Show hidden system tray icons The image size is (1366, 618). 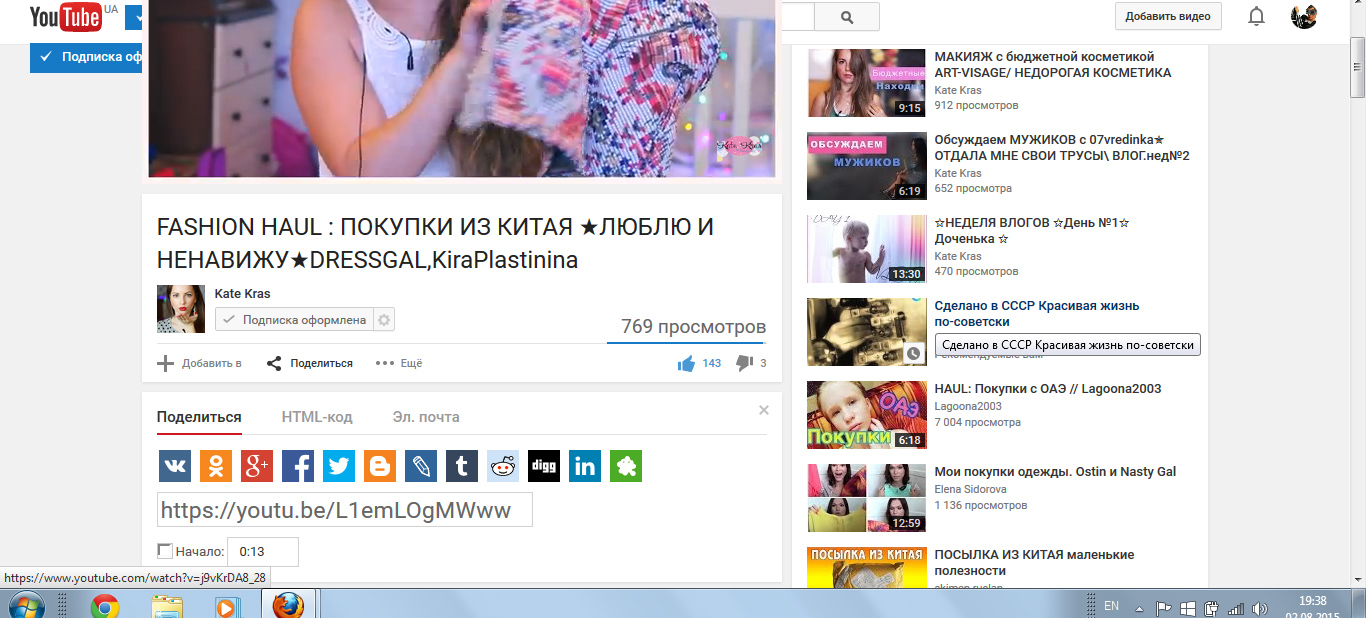click(x=1139, y=607)
